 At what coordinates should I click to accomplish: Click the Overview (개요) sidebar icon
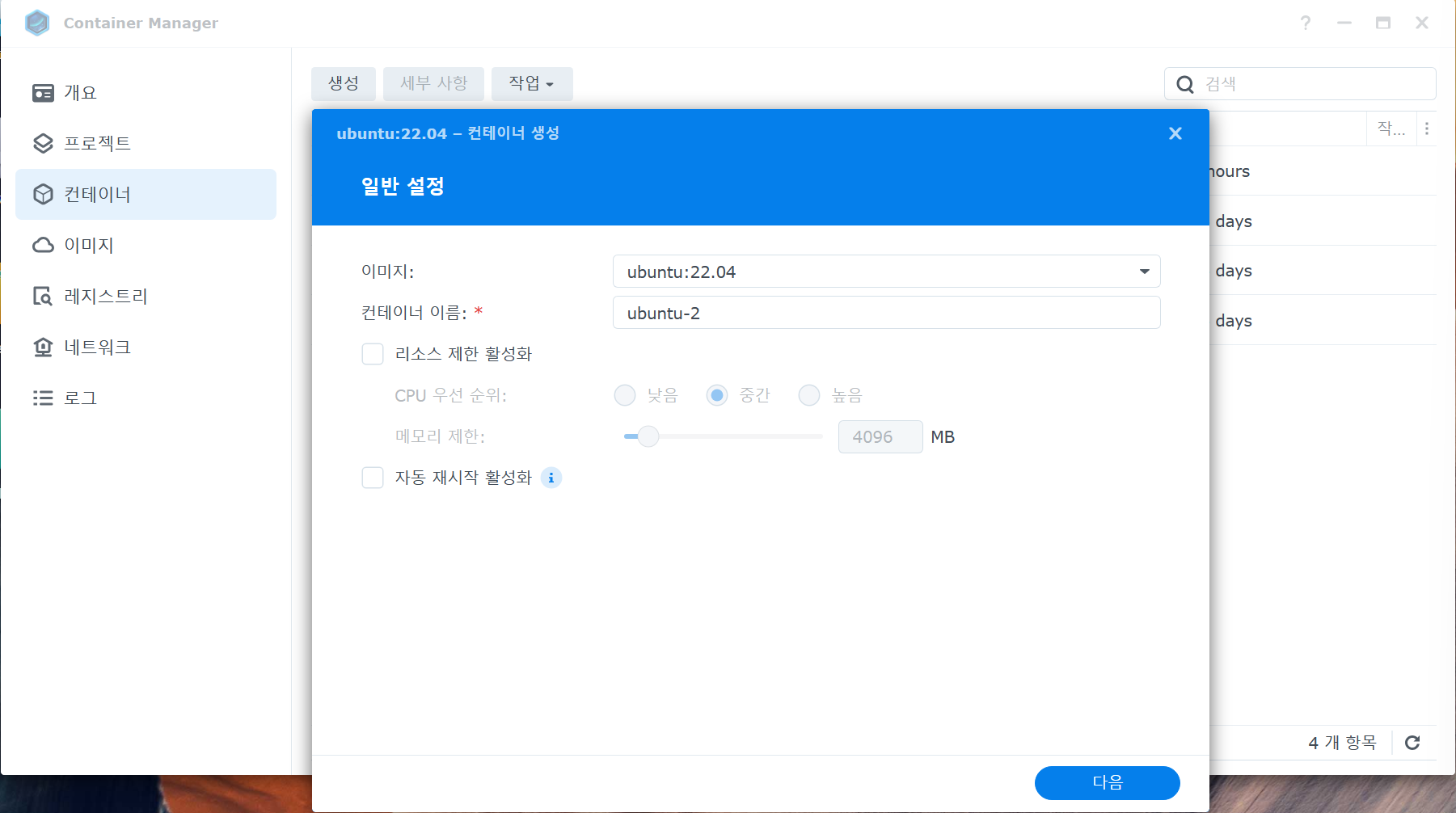point(43,93)
